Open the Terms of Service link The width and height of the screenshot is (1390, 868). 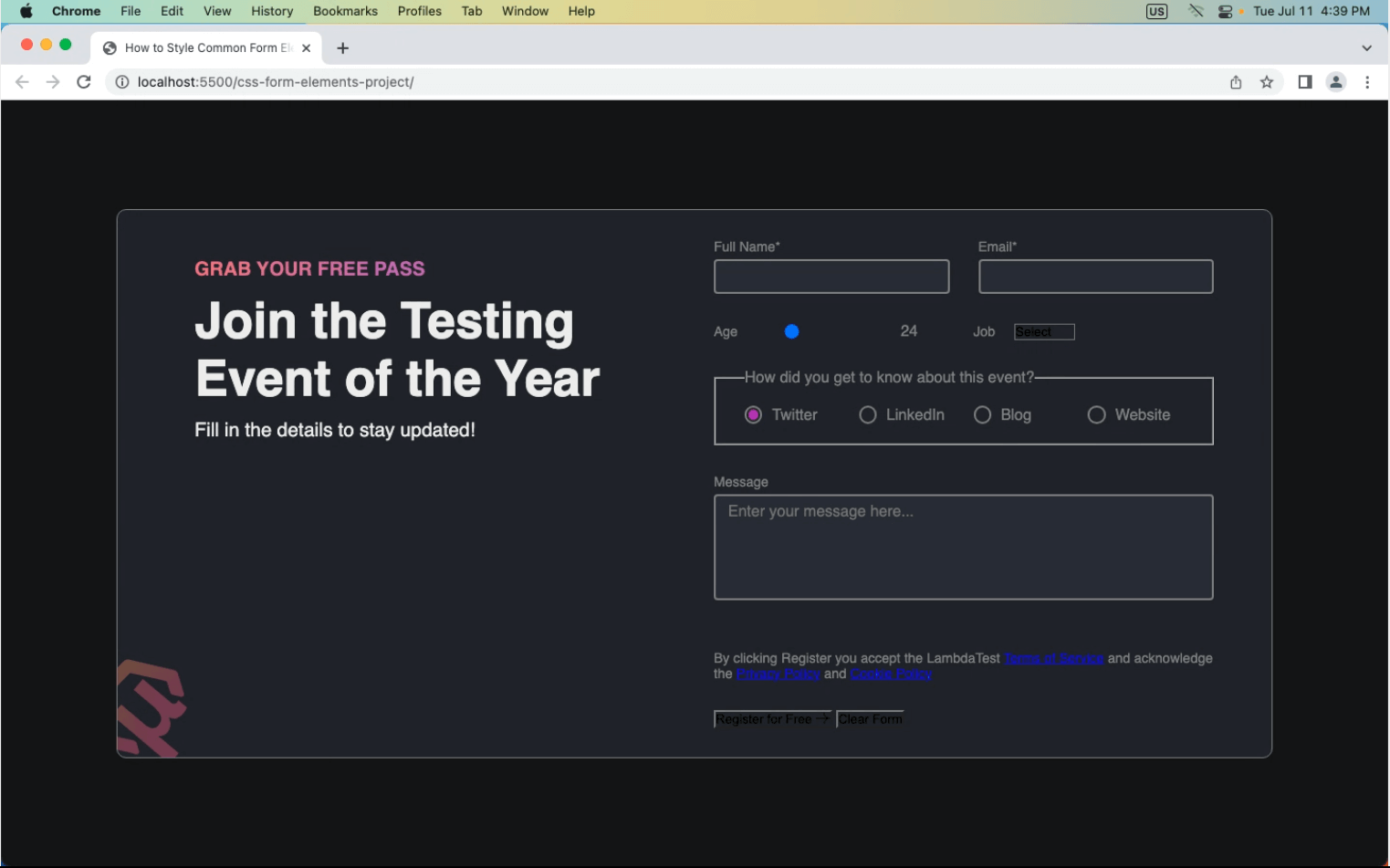pyautogui.click(x=1054, y=659)
